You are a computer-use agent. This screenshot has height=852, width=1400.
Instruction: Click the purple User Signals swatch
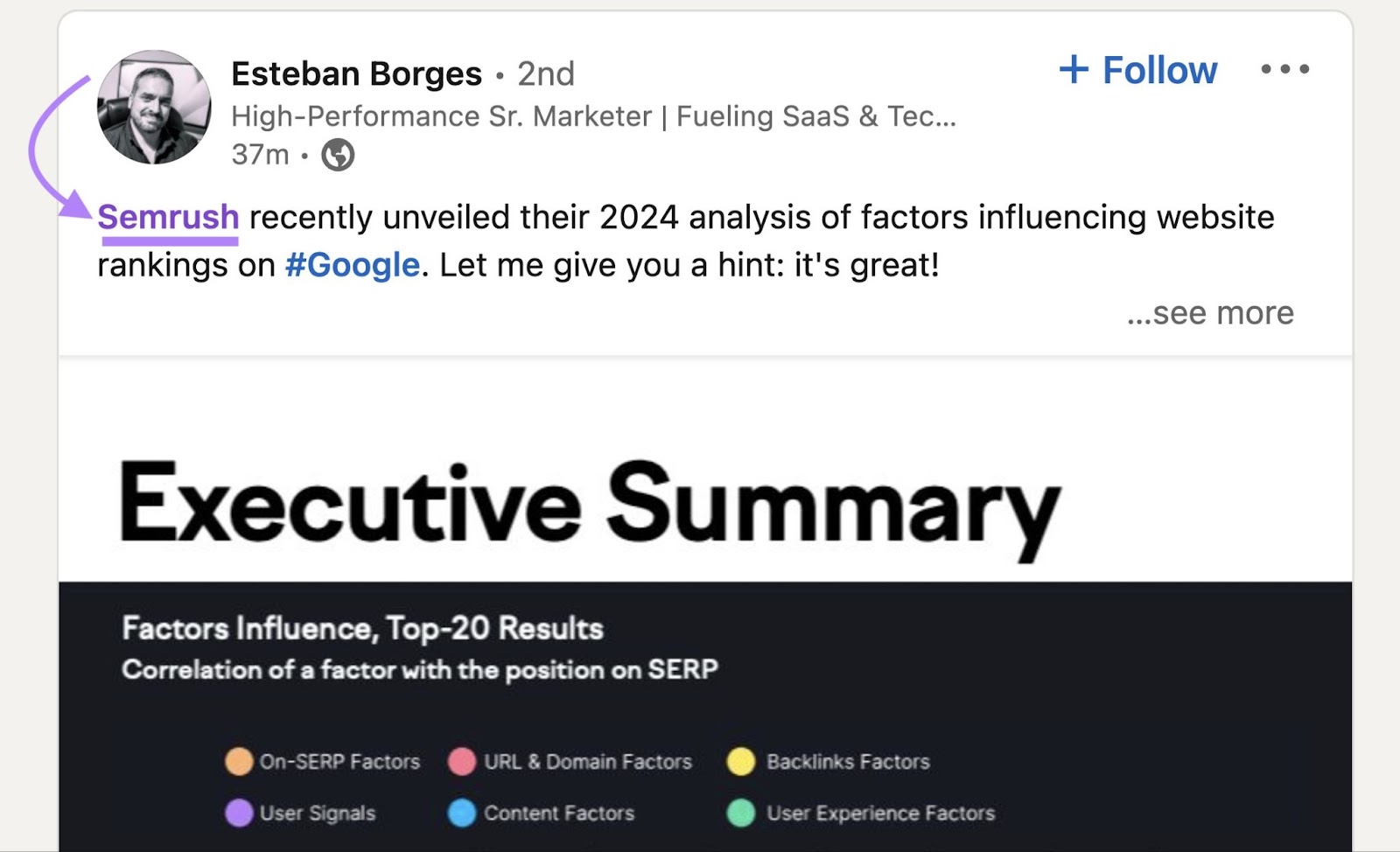(x=236, y=813)
